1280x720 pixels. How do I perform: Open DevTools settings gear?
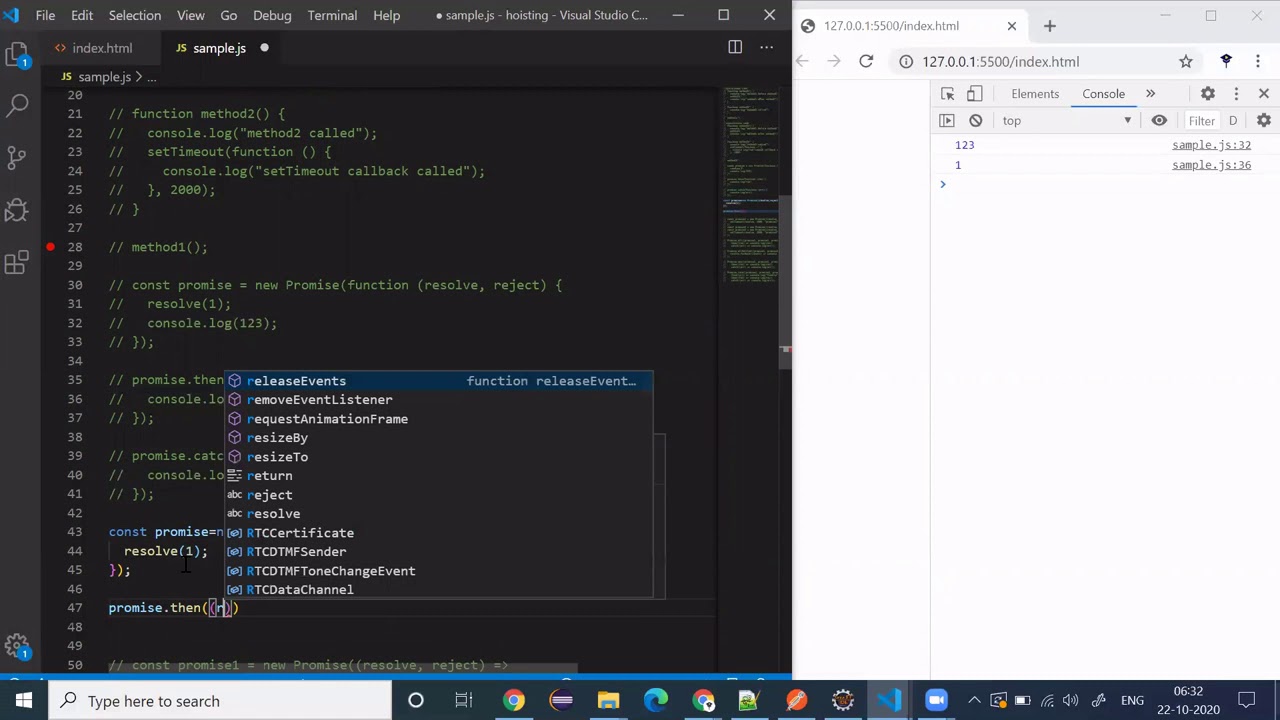click(x=1208, y=94)
